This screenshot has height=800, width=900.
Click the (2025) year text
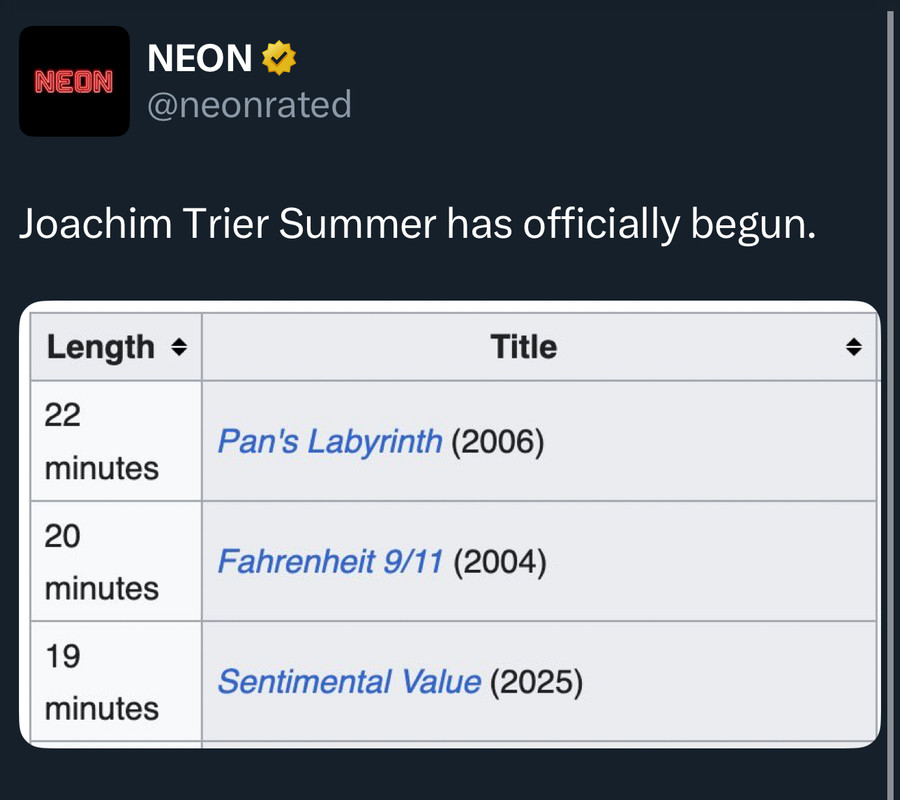[x=537, y=682]
